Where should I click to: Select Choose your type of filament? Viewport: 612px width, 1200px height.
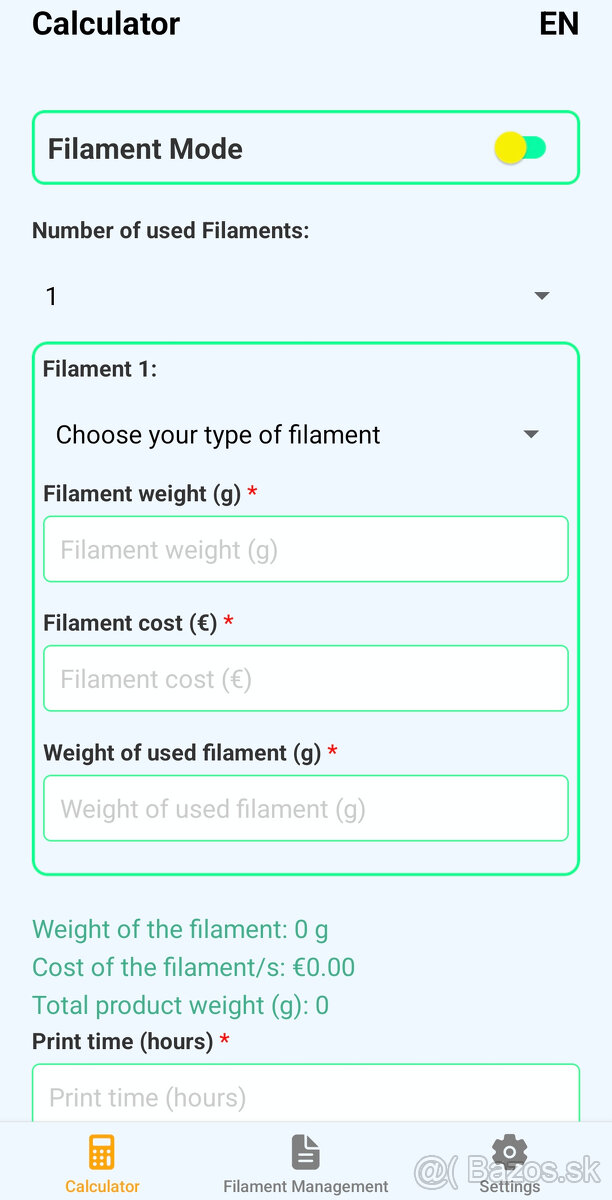[218, 435]
